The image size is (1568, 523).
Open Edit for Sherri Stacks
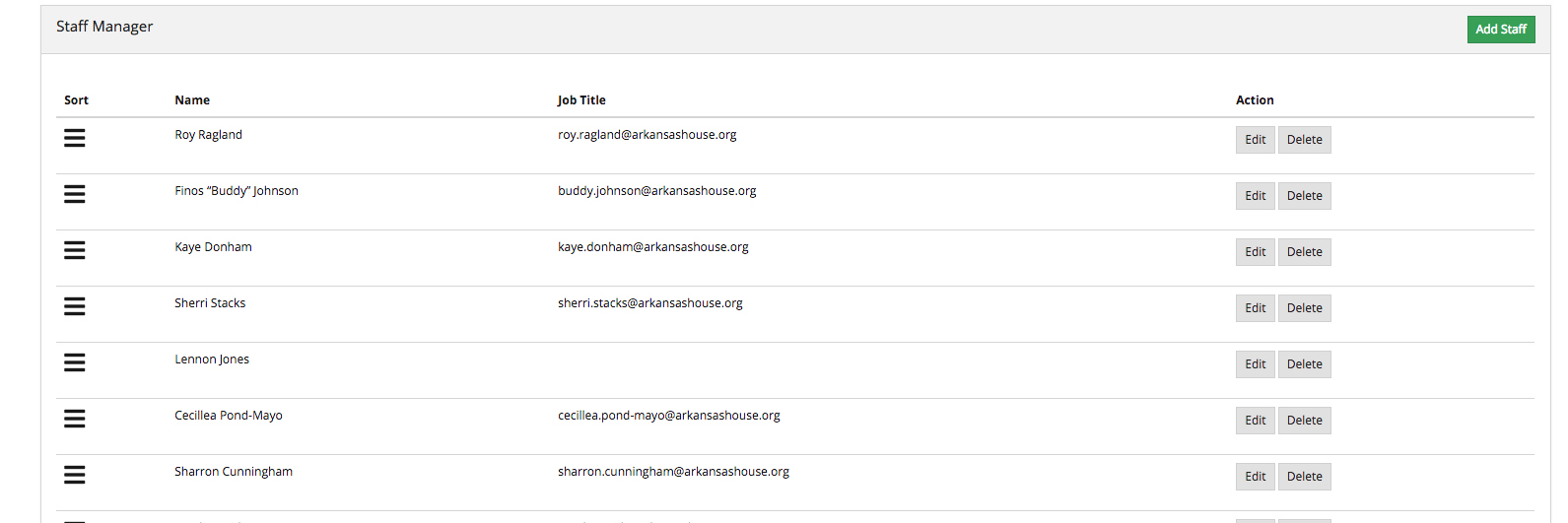[x=1256, y=308]
